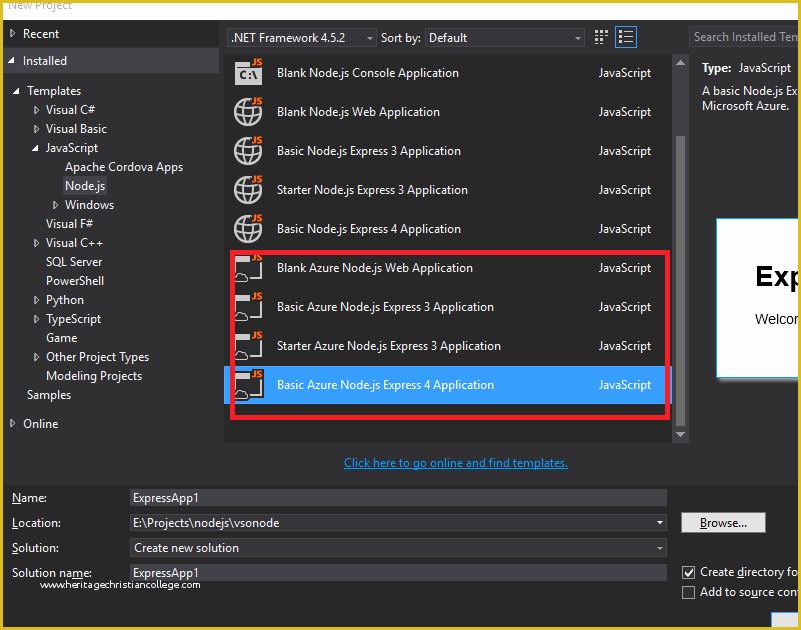Select Starter Node.js Express 3 Application template

point(447,190)
